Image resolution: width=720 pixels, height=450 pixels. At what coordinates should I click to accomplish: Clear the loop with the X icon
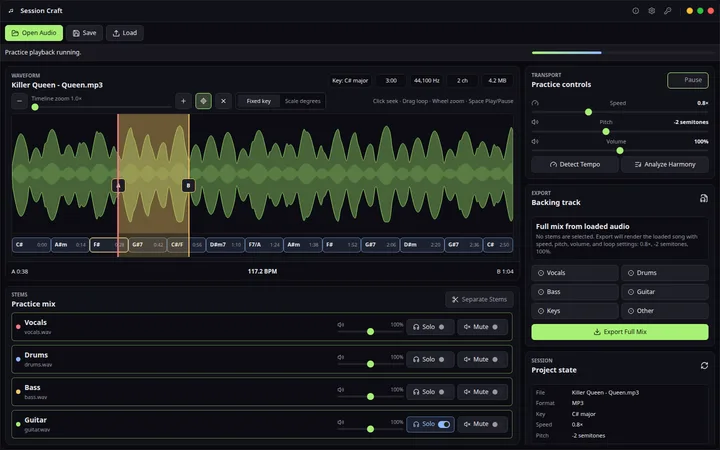(224, 101)
